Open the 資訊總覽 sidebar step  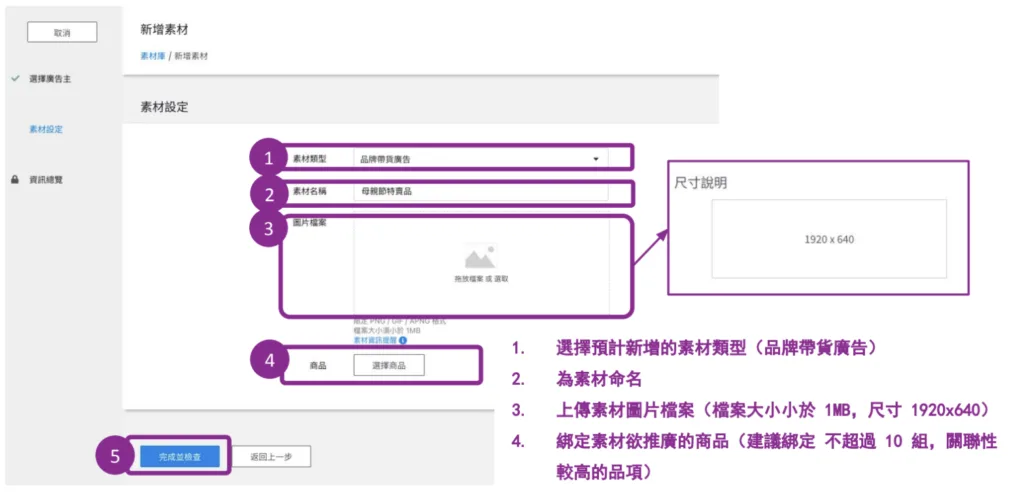47,179
